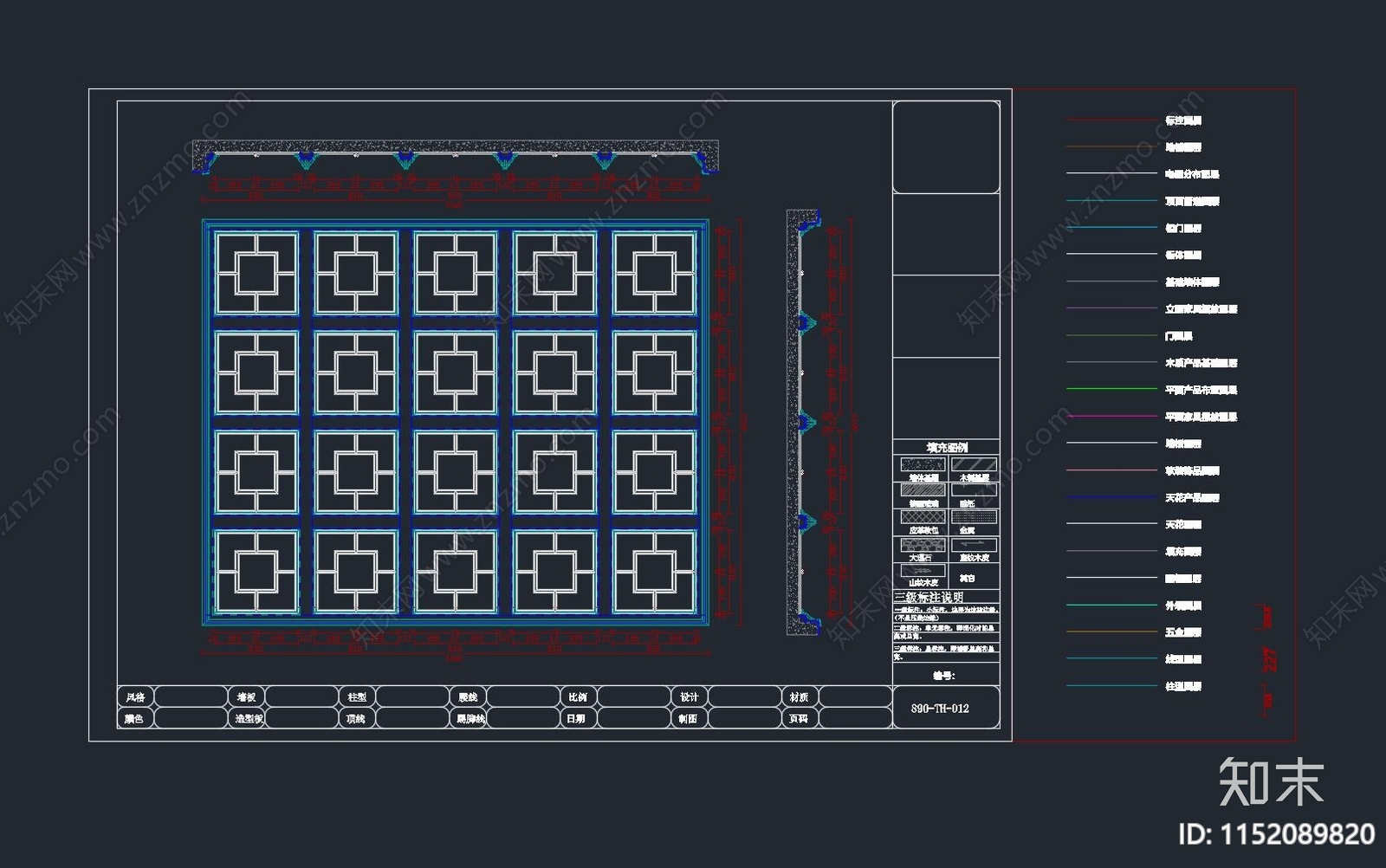This screenshot has height=868, width=1386.
Task: Click the dark blue 天花产品 layer line
Action: (1111, 497)
